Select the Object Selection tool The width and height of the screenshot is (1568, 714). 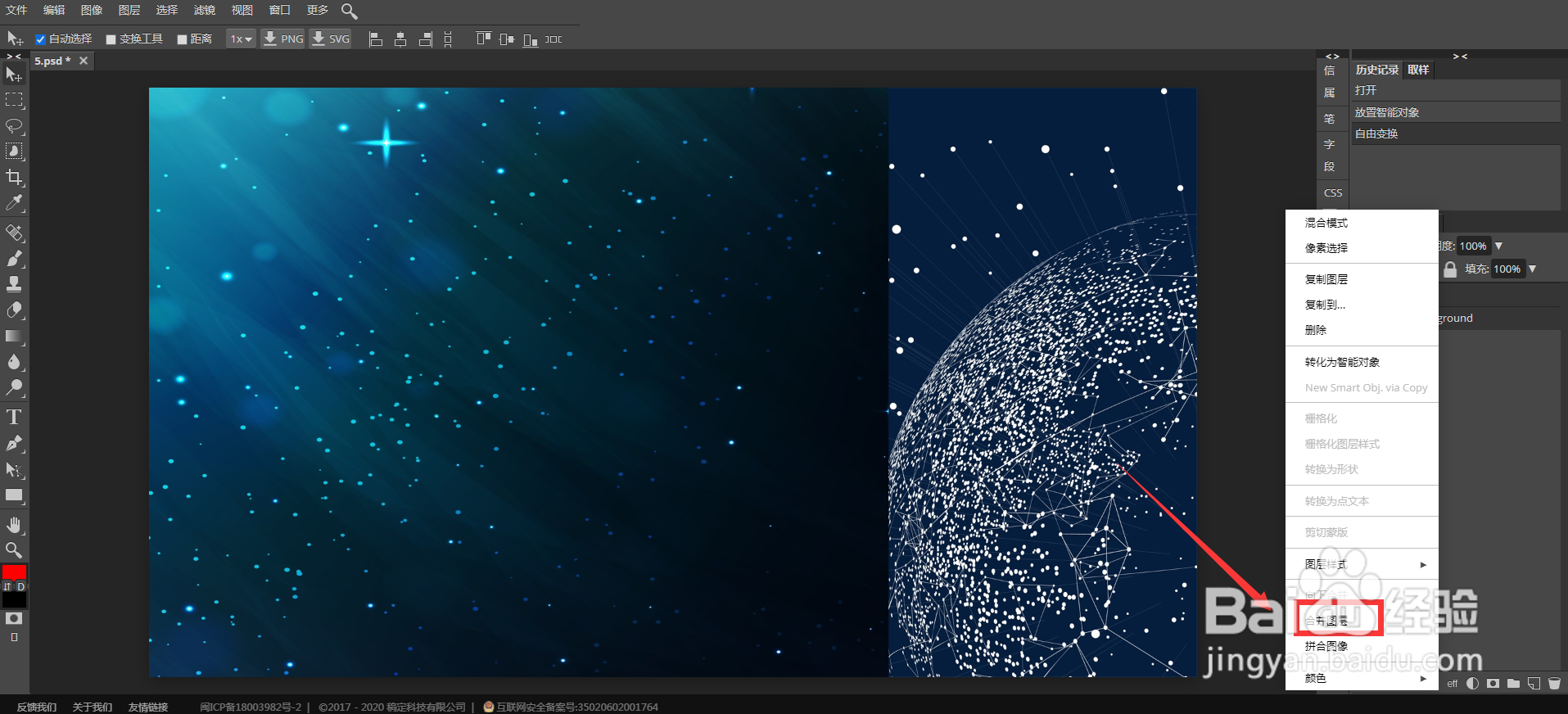coord(14,151)
